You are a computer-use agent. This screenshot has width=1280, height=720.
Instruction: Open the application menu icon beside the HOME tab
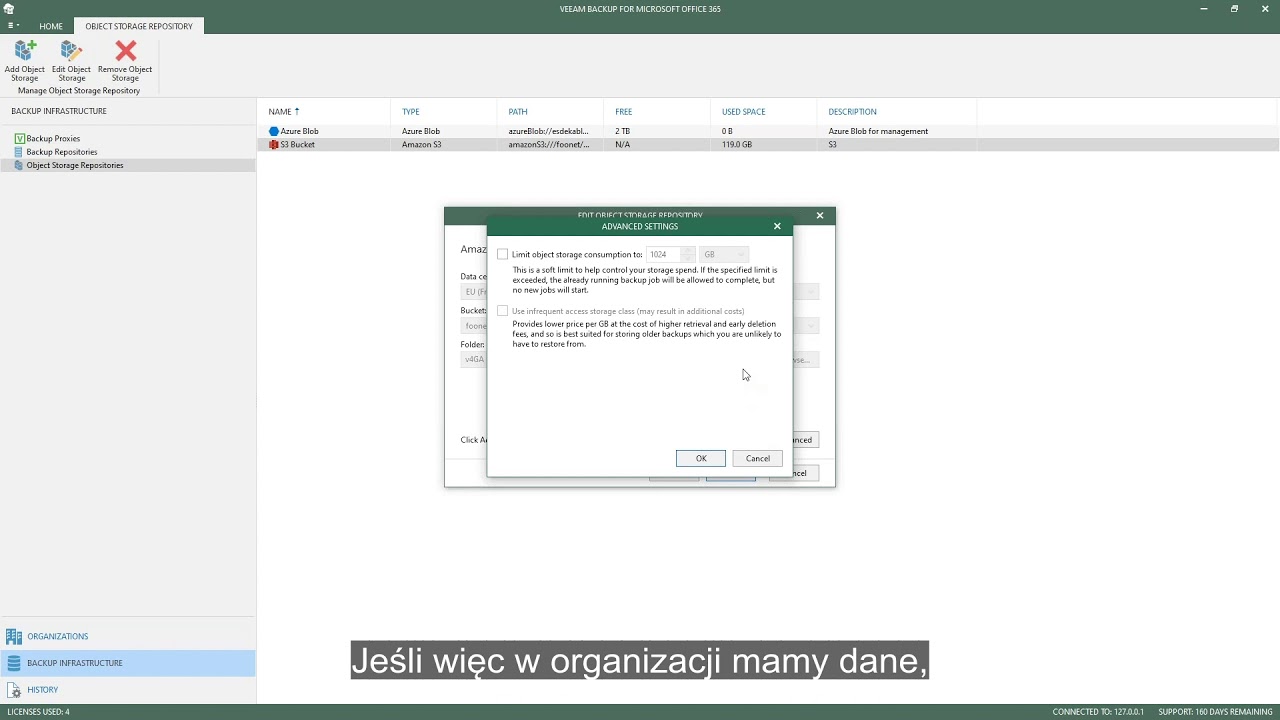pos(13,26)
